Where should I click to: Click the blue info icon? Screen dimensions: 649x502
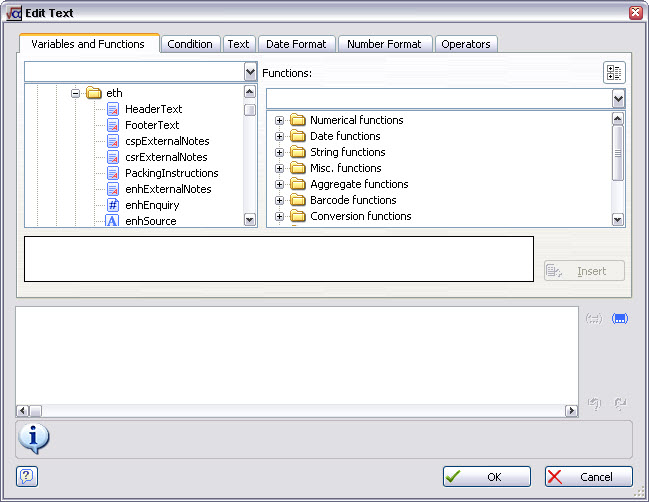[x=33, y=437]
